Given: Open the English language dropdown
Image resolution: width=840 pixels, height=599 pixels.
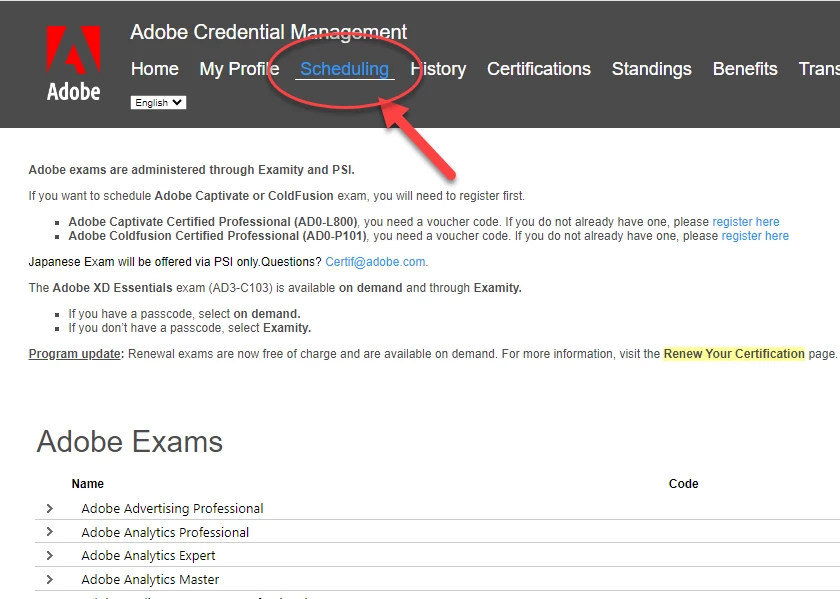Looking at the screenshot, I should pyautogui.click(x=158, y=102).
